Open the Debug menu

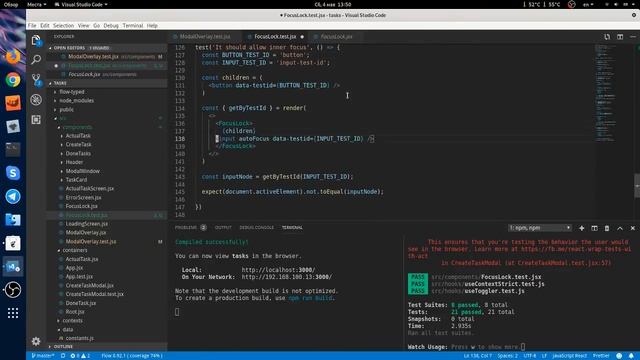111,25
